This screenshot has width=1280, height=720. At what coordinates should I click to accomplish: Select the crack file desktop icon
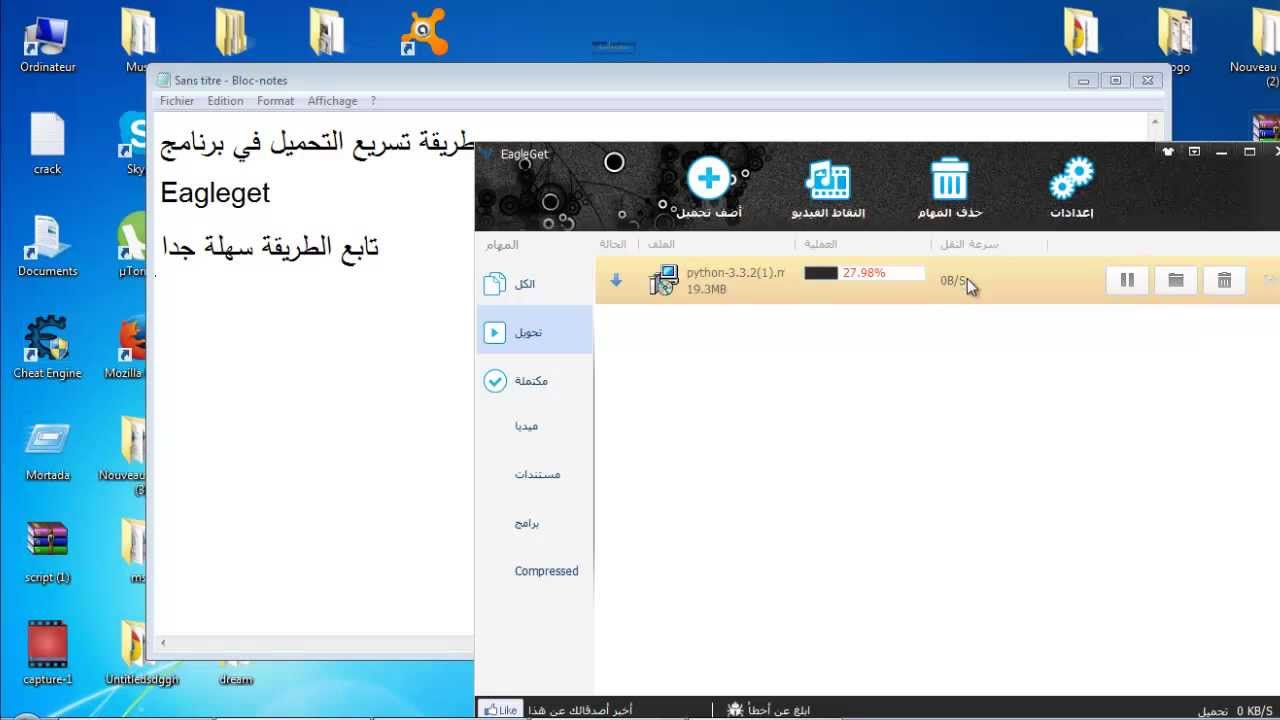[47, 143]
